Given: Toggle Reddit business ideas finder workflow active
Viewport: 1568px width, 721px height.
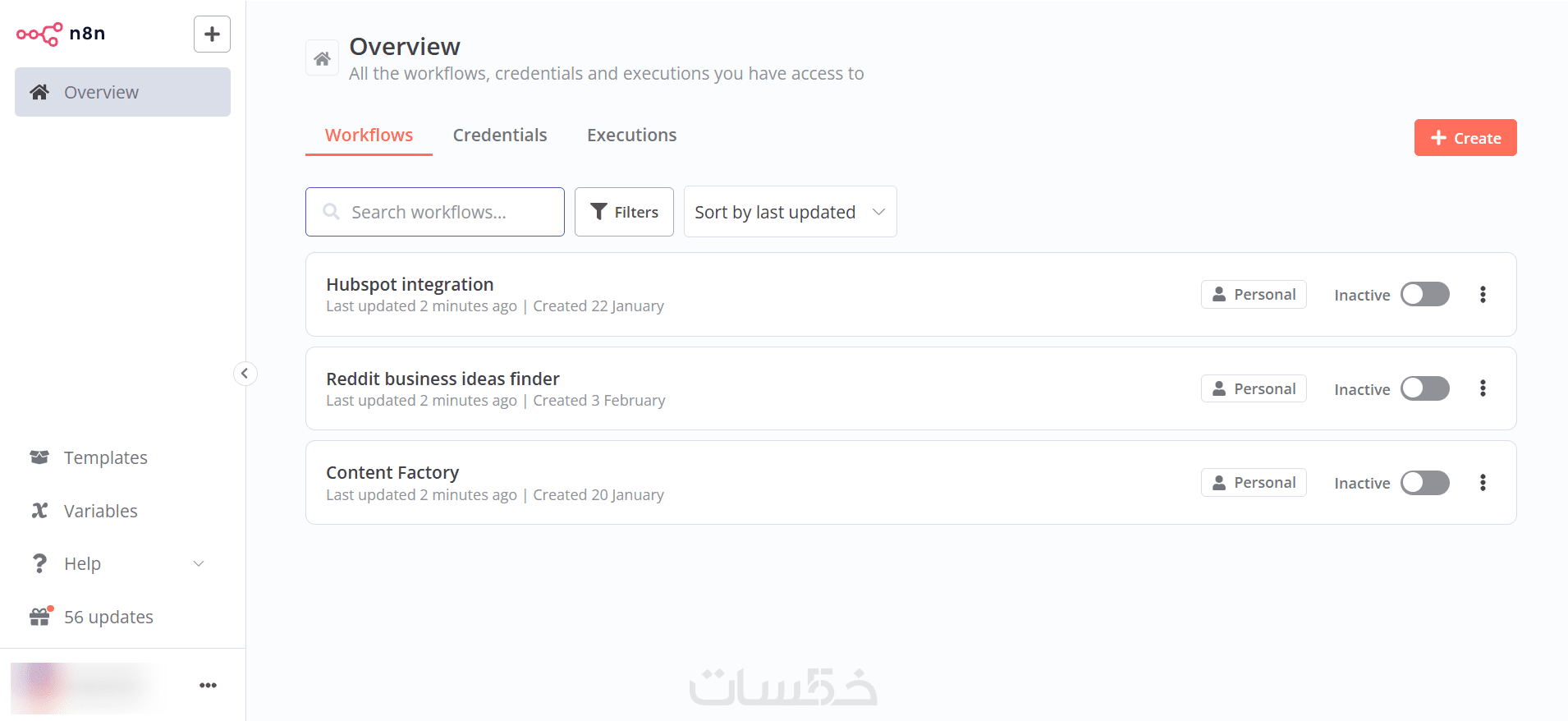Looking at the screenshot, I should (1424, 388).
